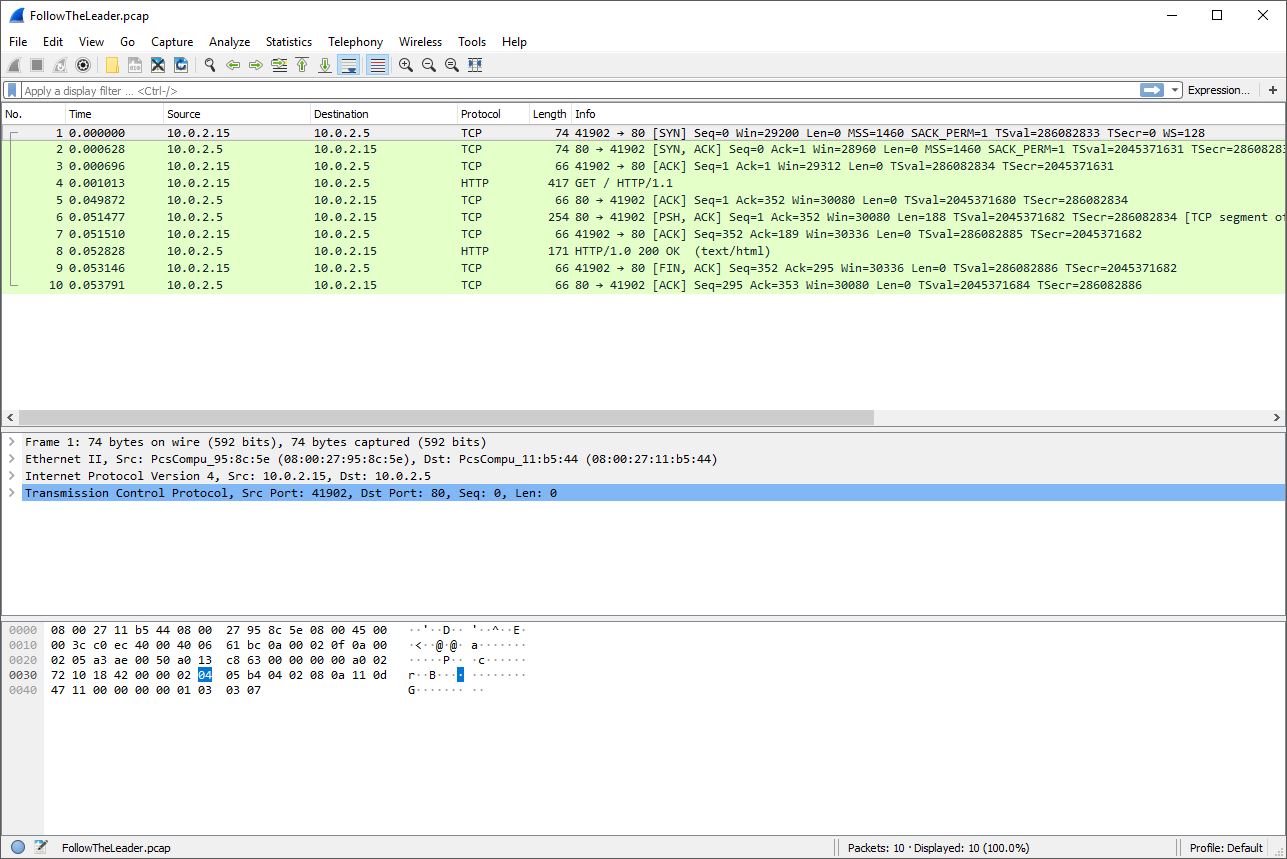Go to the first packet
1287x859 pixels.
click(x=302, y=65)
